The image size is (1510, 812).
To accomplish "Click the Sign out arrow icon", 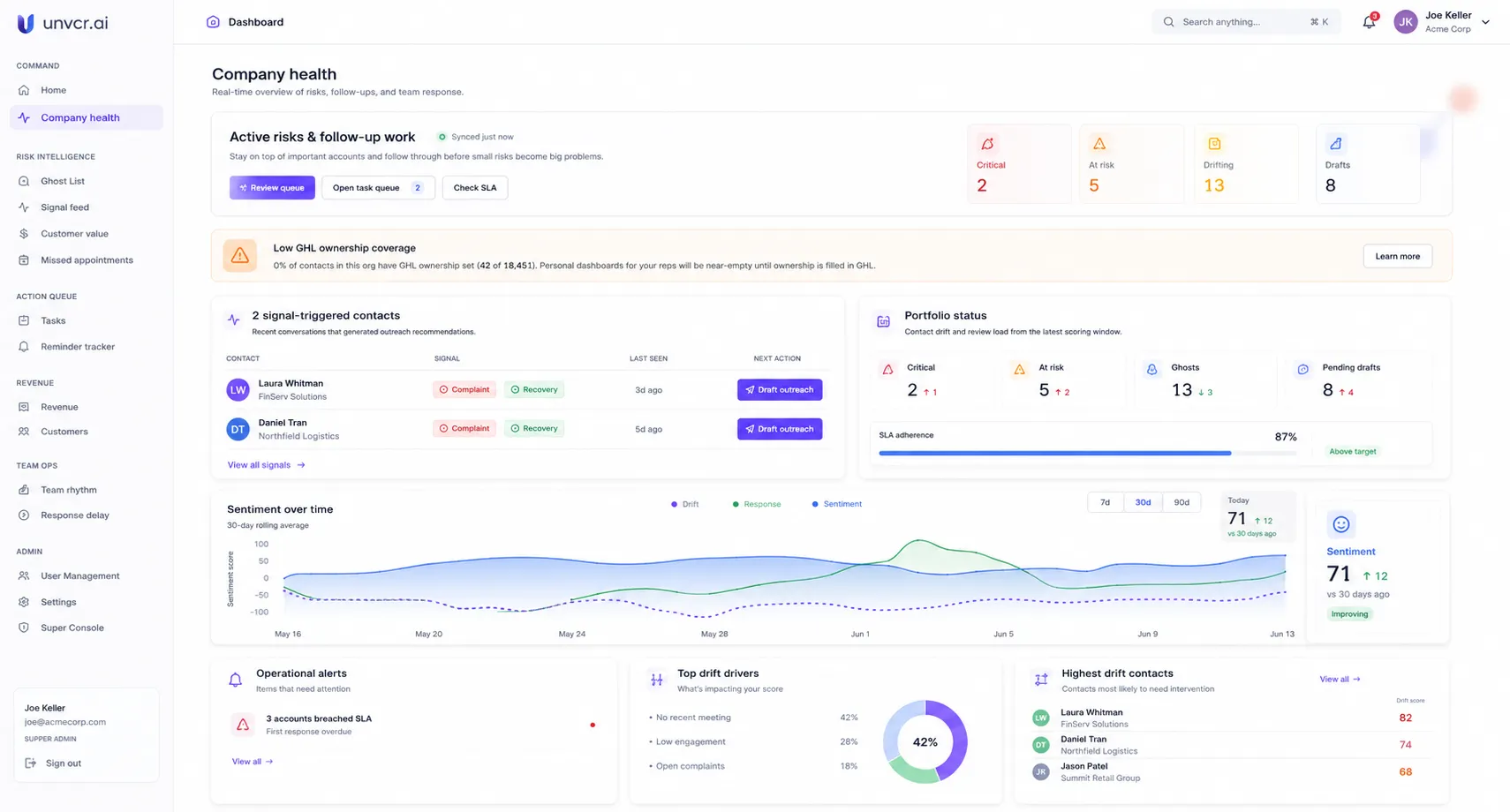I will (31, 763).
